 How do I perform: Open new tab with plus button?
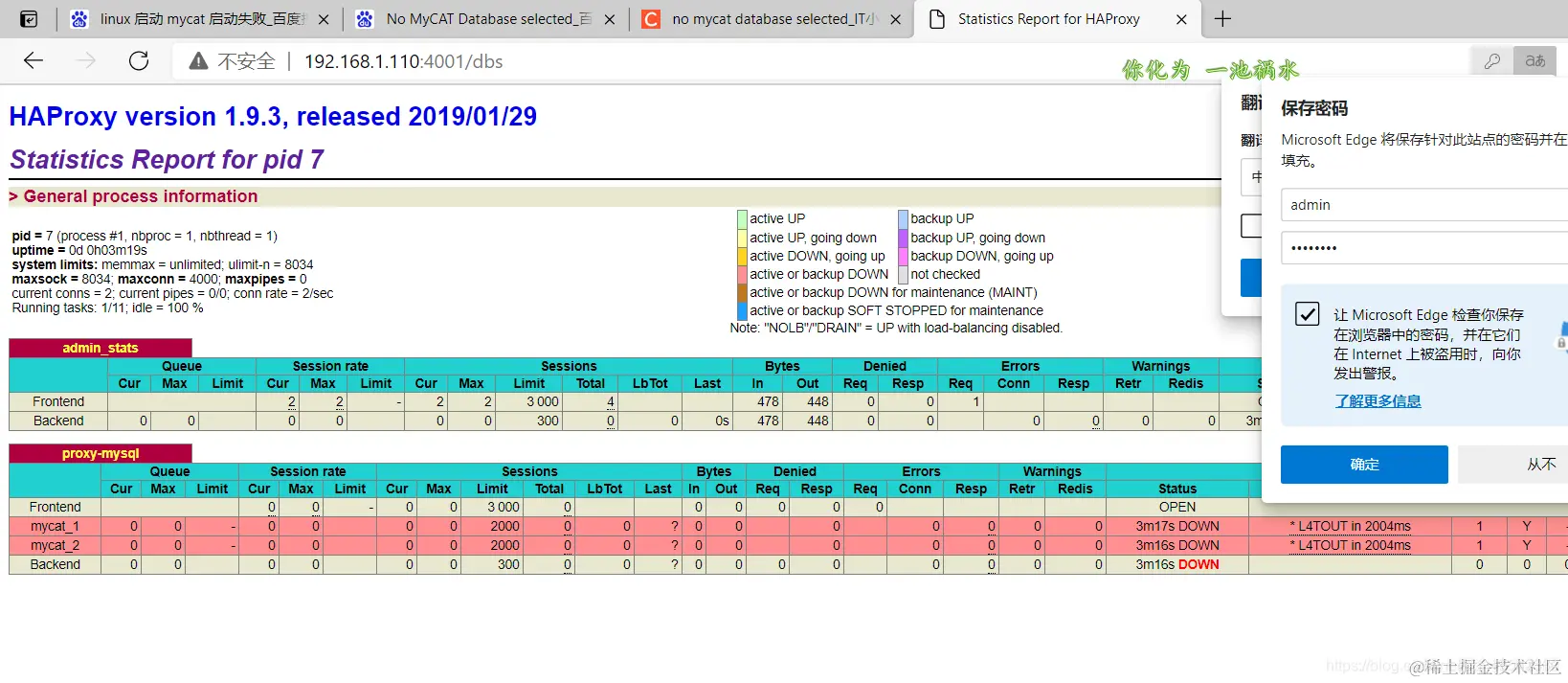pyautogui.click(x=1222, y=19)
